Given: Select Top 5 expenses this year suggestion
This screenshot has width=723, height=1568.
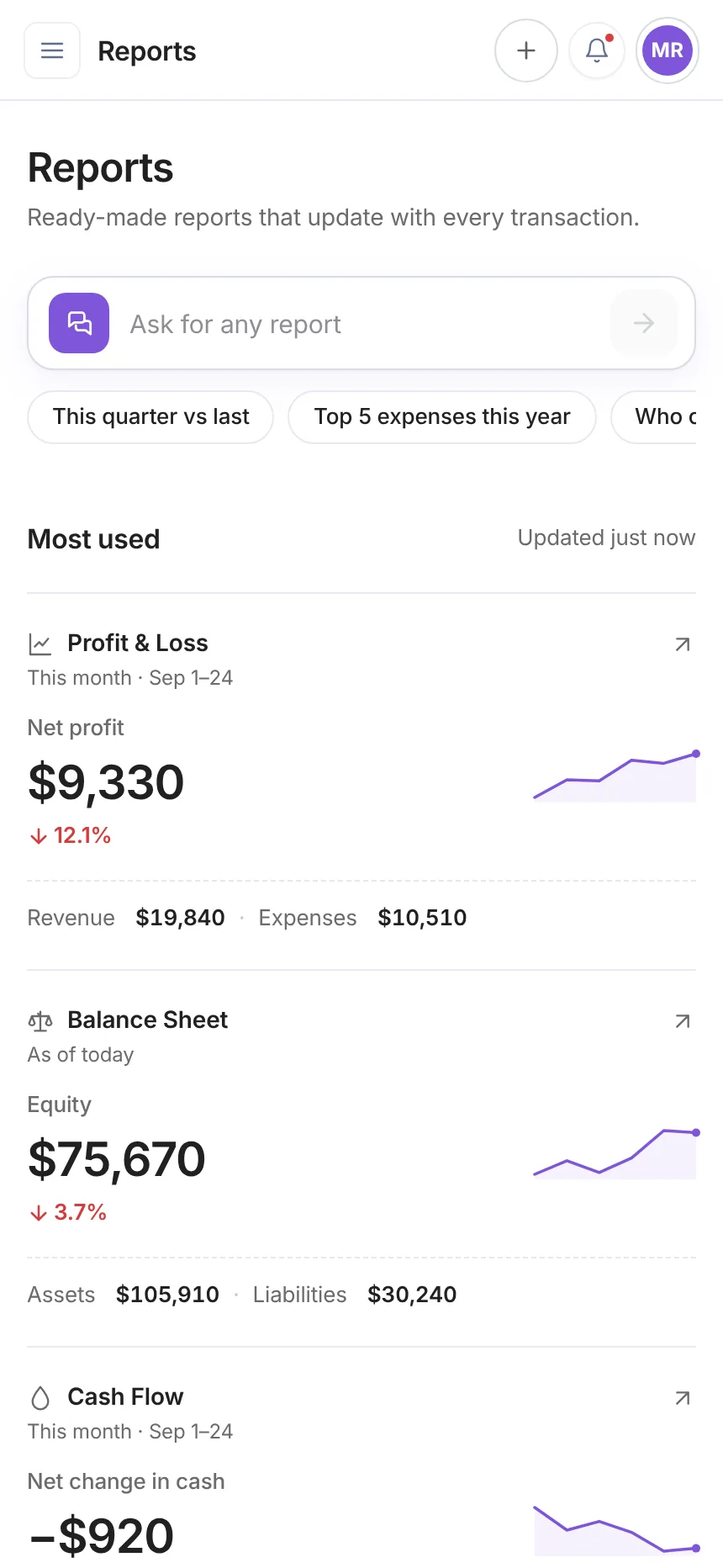Looking at the screenshot, I should 442,417.
